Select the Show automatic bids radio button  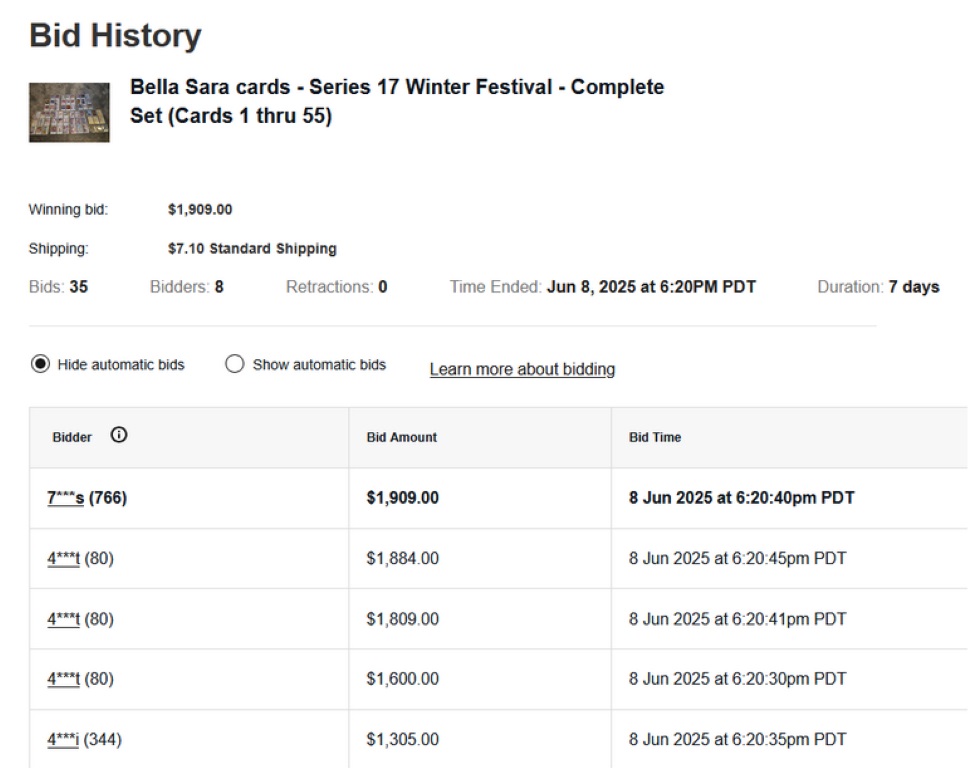(235, 365)
